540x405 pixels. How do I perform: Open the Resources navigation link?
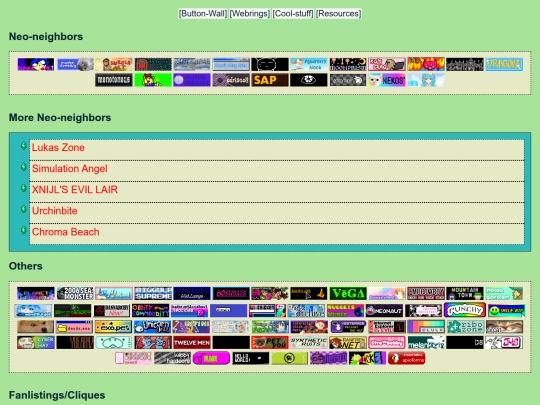(339, 14)
